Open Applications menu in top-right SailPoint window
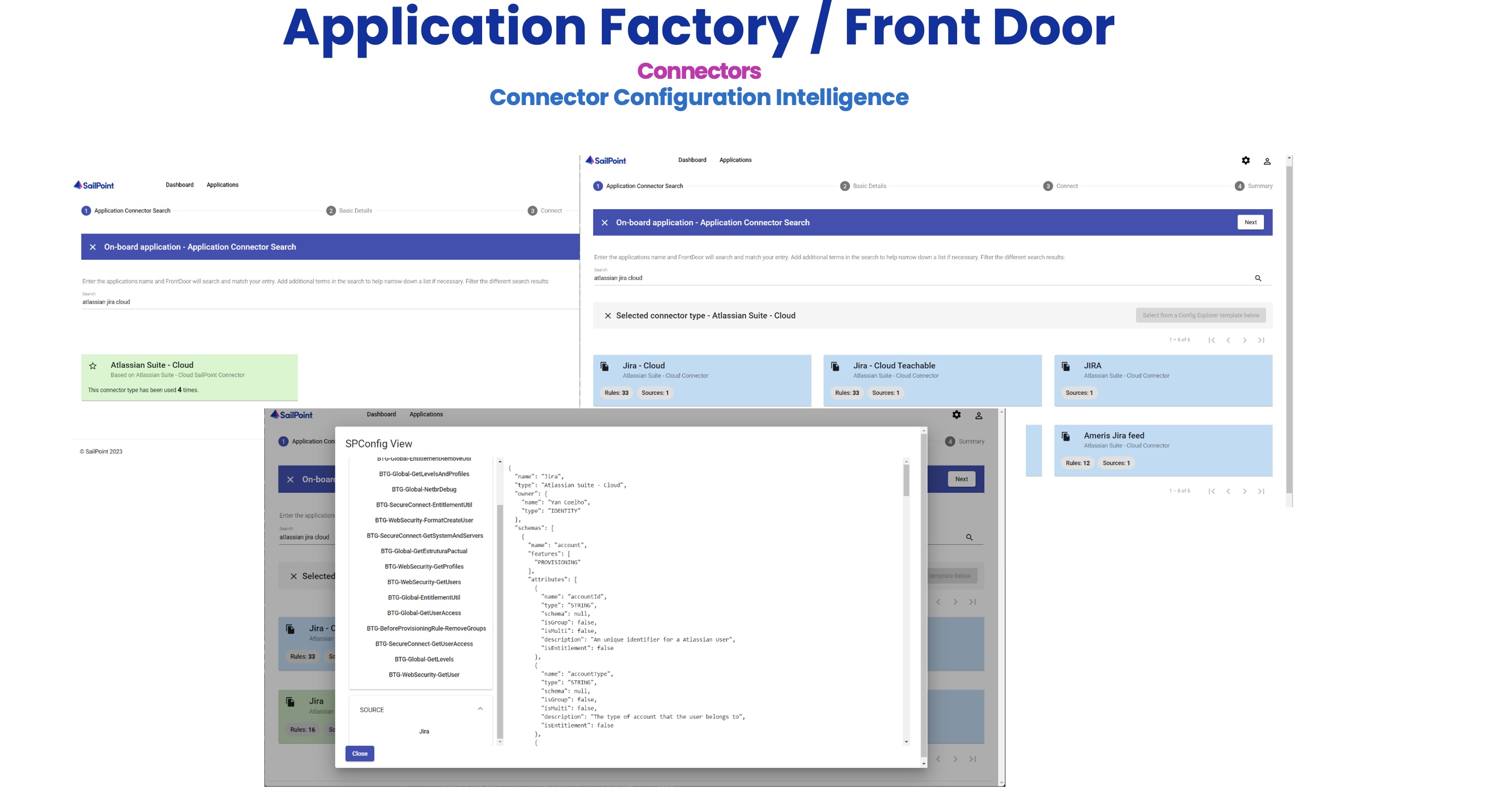The image size is (1512, 796). [x=735, y=160]
